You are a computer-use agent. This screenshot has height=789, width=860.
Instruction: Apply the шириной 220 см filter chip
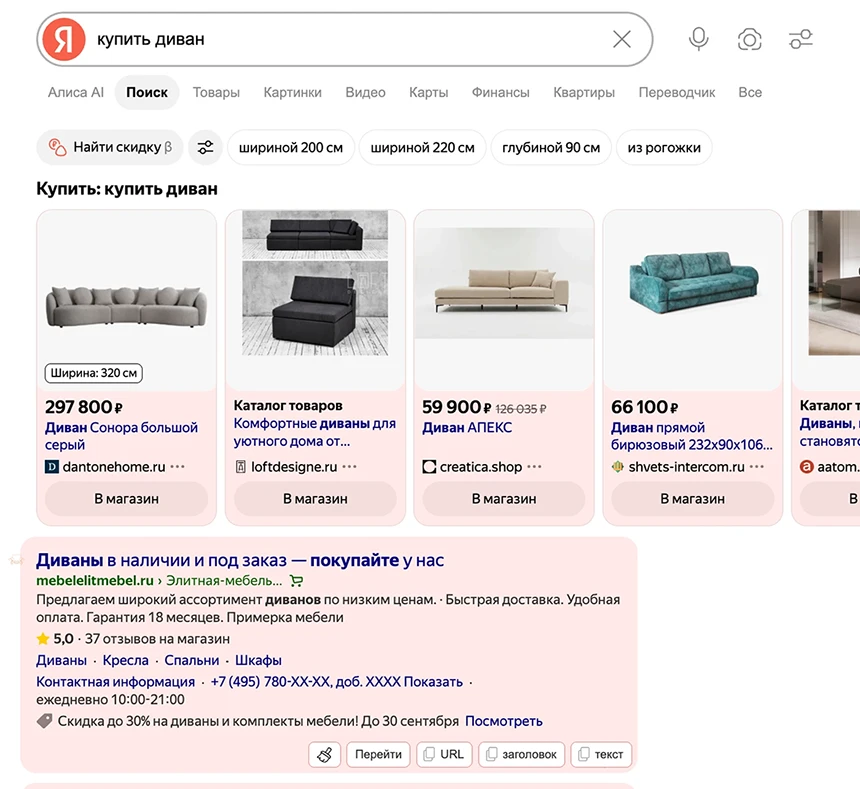click(422, 147)
